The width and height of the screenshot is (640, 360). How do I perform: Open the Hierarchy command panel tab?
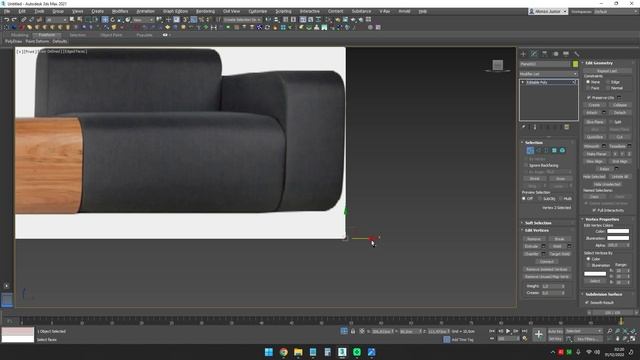pyautogui.click(x=544, y=54)
